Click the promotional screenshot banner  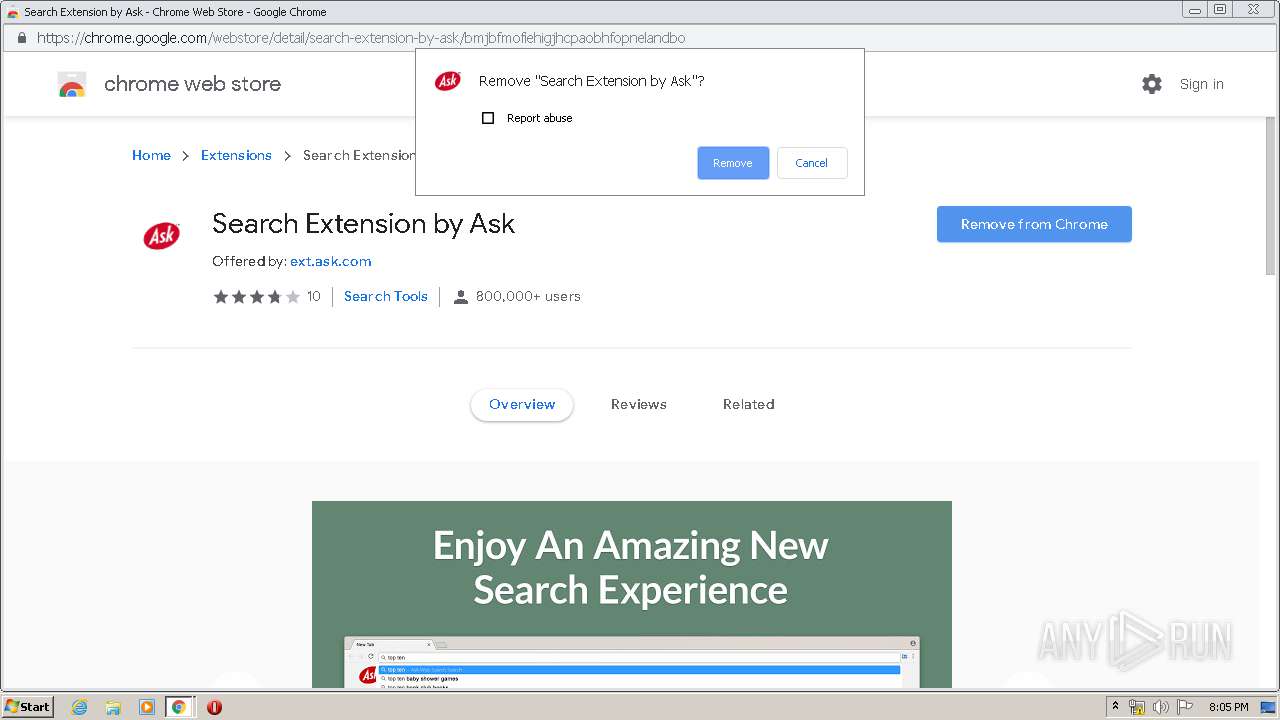tap(632, 594)
